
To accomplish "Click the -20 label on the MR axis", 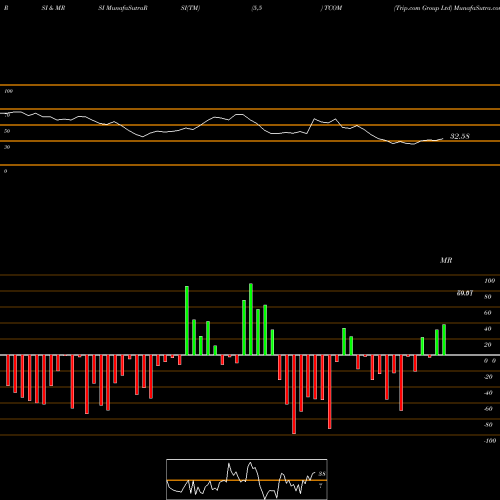I will (488, 377).
